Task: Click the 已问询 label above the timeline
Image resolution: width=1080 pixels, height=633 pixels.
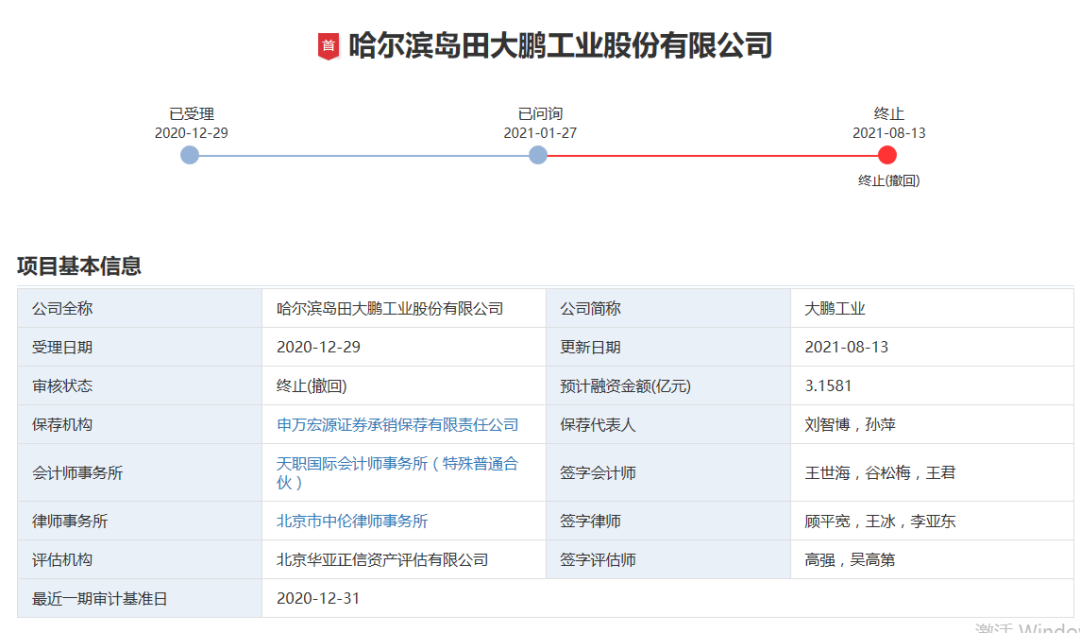Action: pos(540,114)
